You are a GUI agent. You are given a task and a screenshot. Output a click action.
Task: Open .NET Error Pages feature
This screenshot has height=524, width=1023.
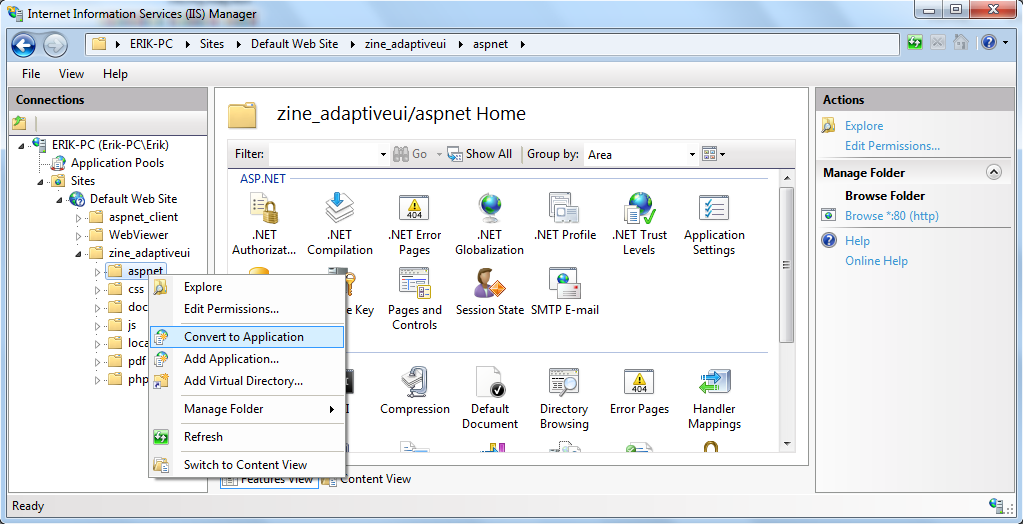click(x=414, y=223)
